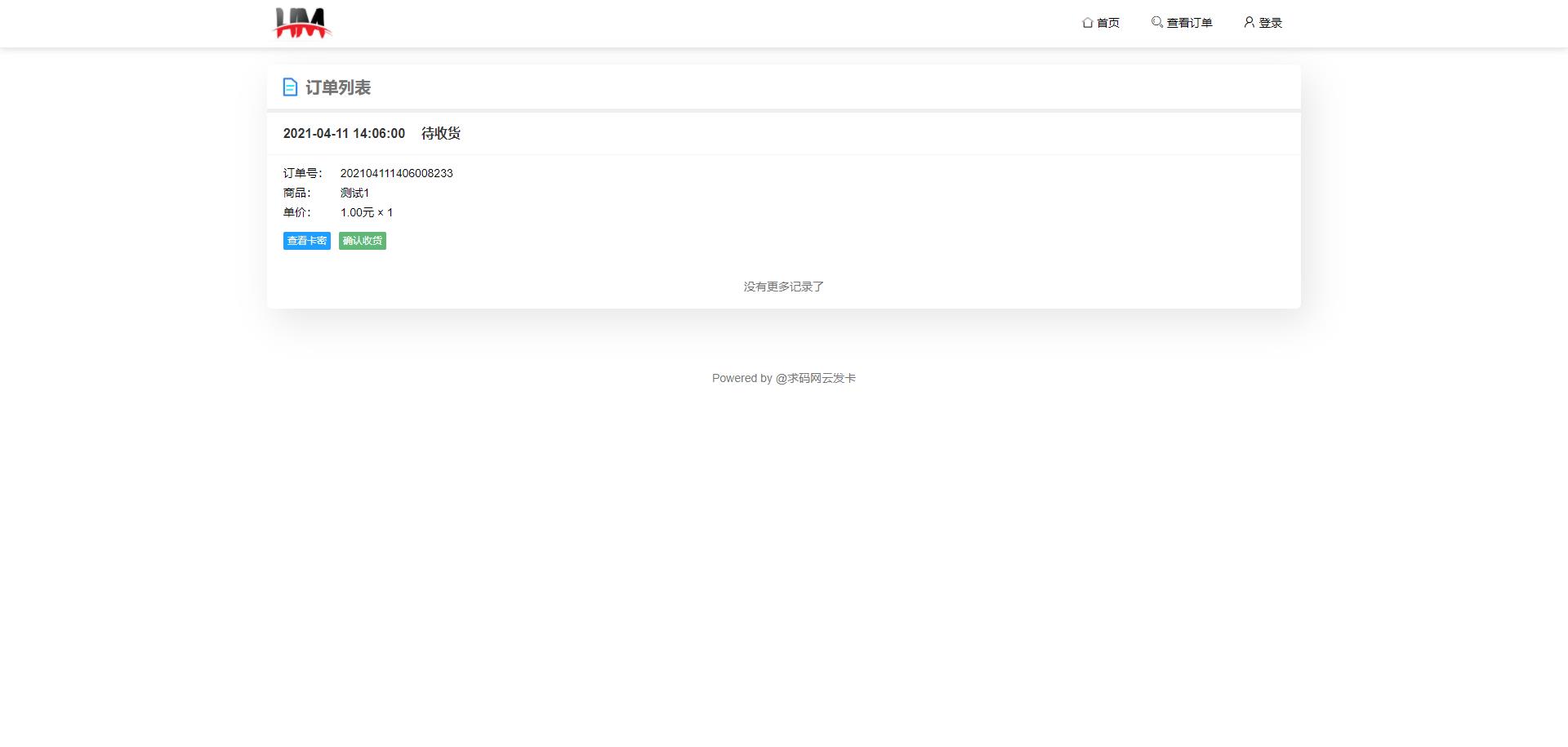The height and width of the screenshot is (747, 1568).
Task: Click the user icon beside 登录
Action: (x=1249, y=22)
